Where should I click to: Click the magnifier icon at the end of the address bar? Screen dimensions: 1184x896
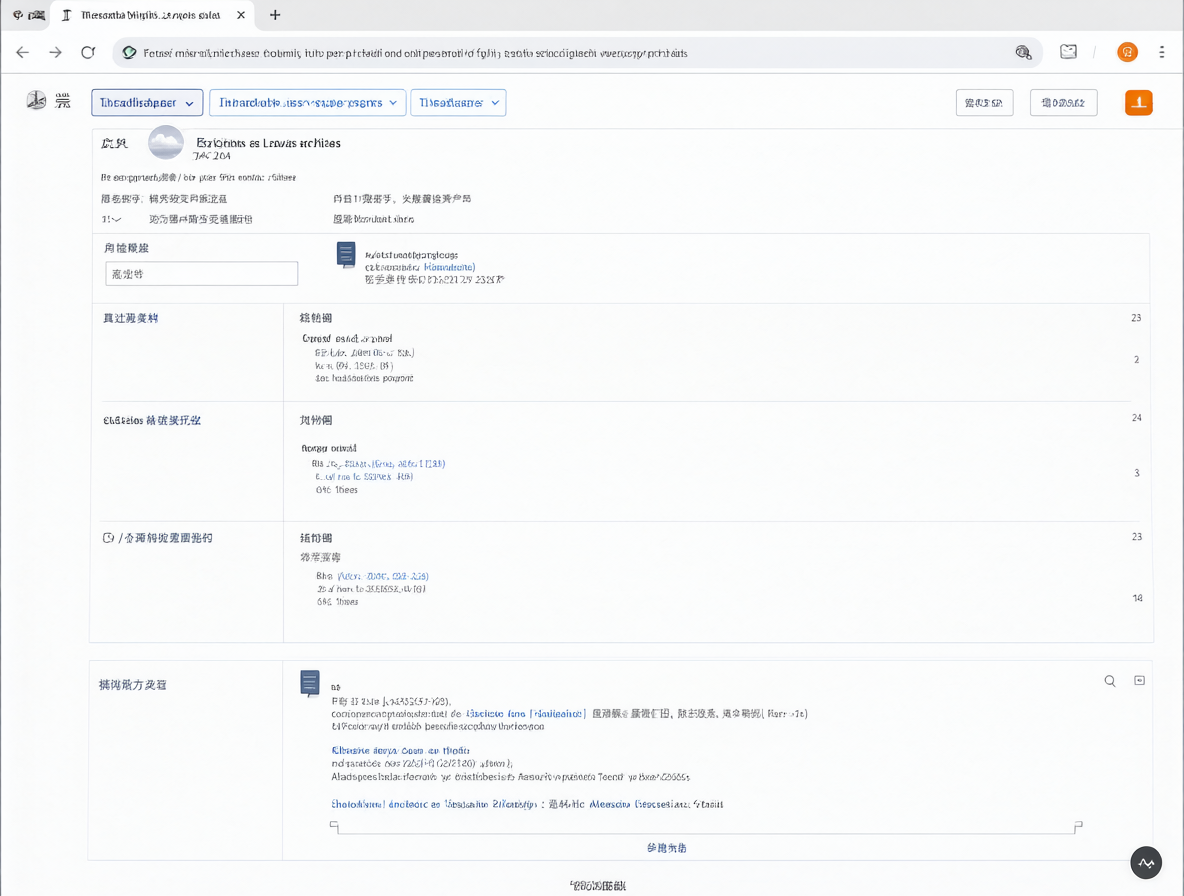pyautogui.click(x=1023, y=52)
